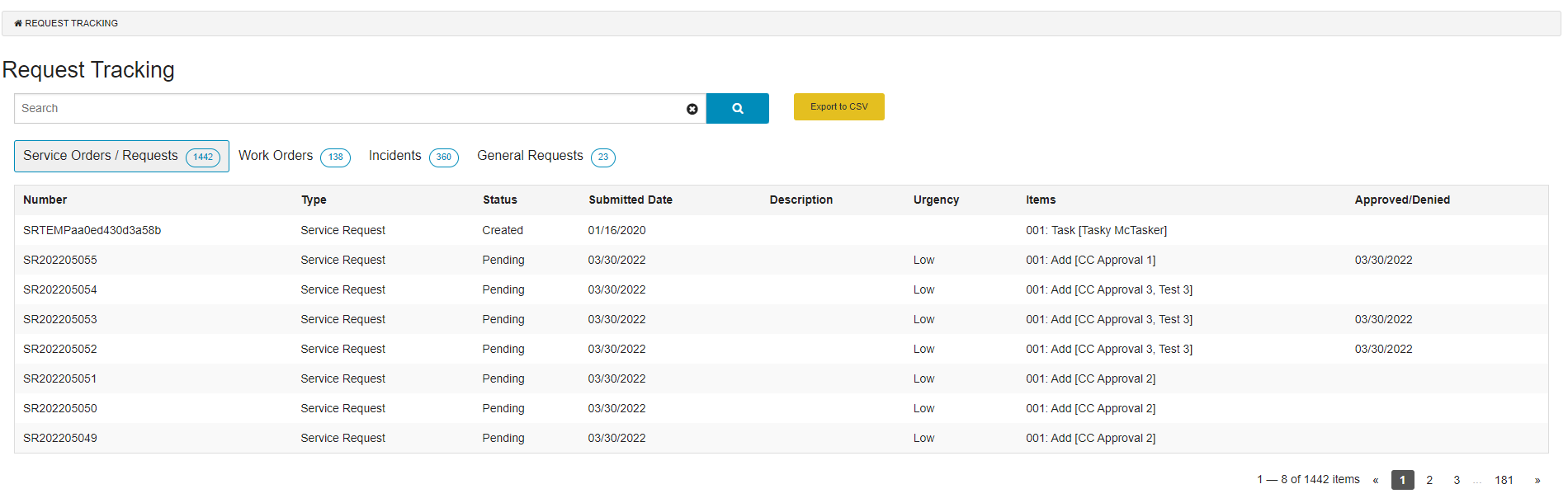Open request SRTEMPaa0ed430d3a58b

(x=92, y=230)
